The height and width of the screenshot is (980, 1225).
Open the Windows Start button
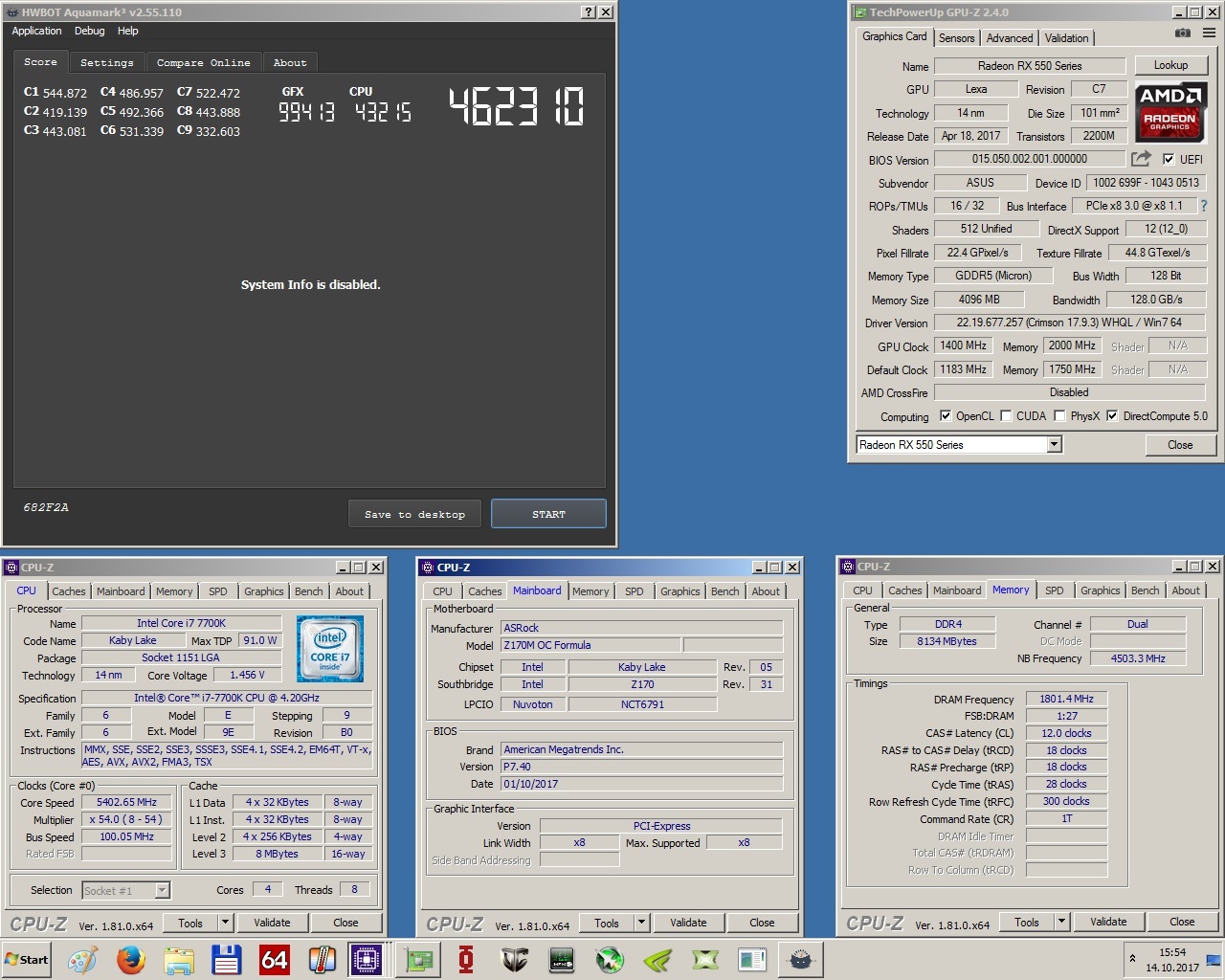27,959
